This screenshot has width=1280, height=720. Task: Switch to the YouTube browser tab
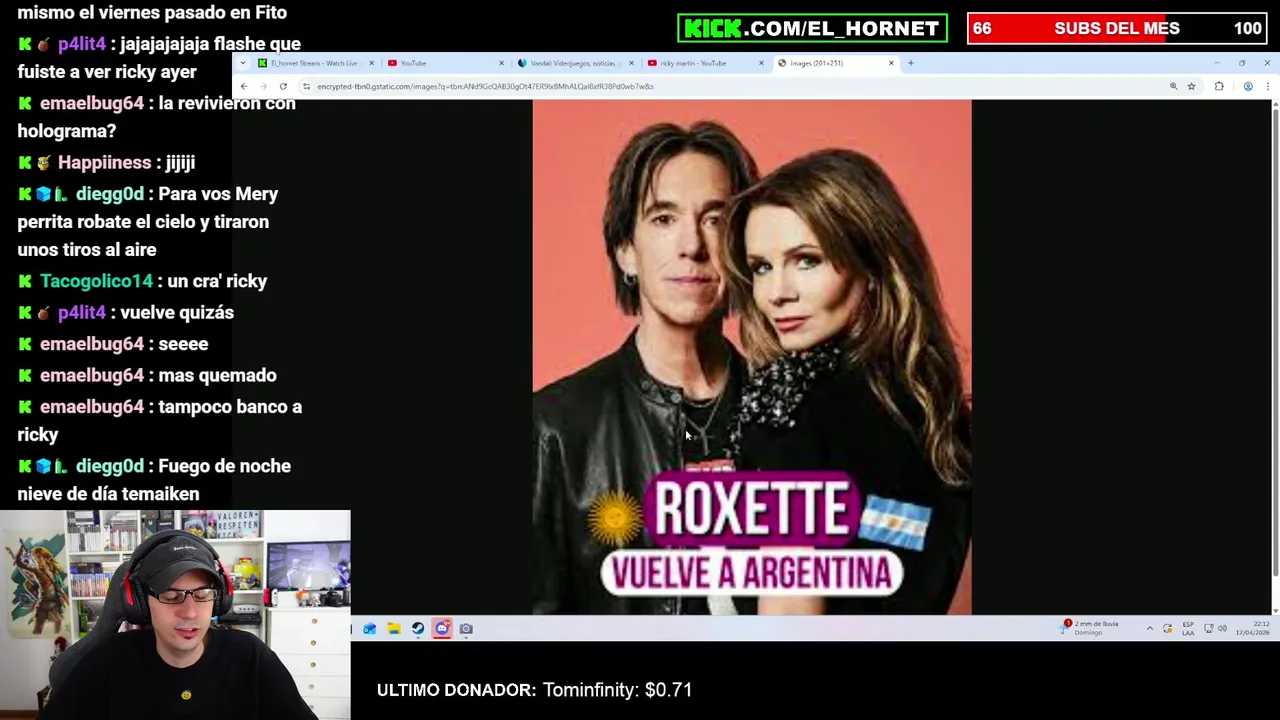coord(445,63)
